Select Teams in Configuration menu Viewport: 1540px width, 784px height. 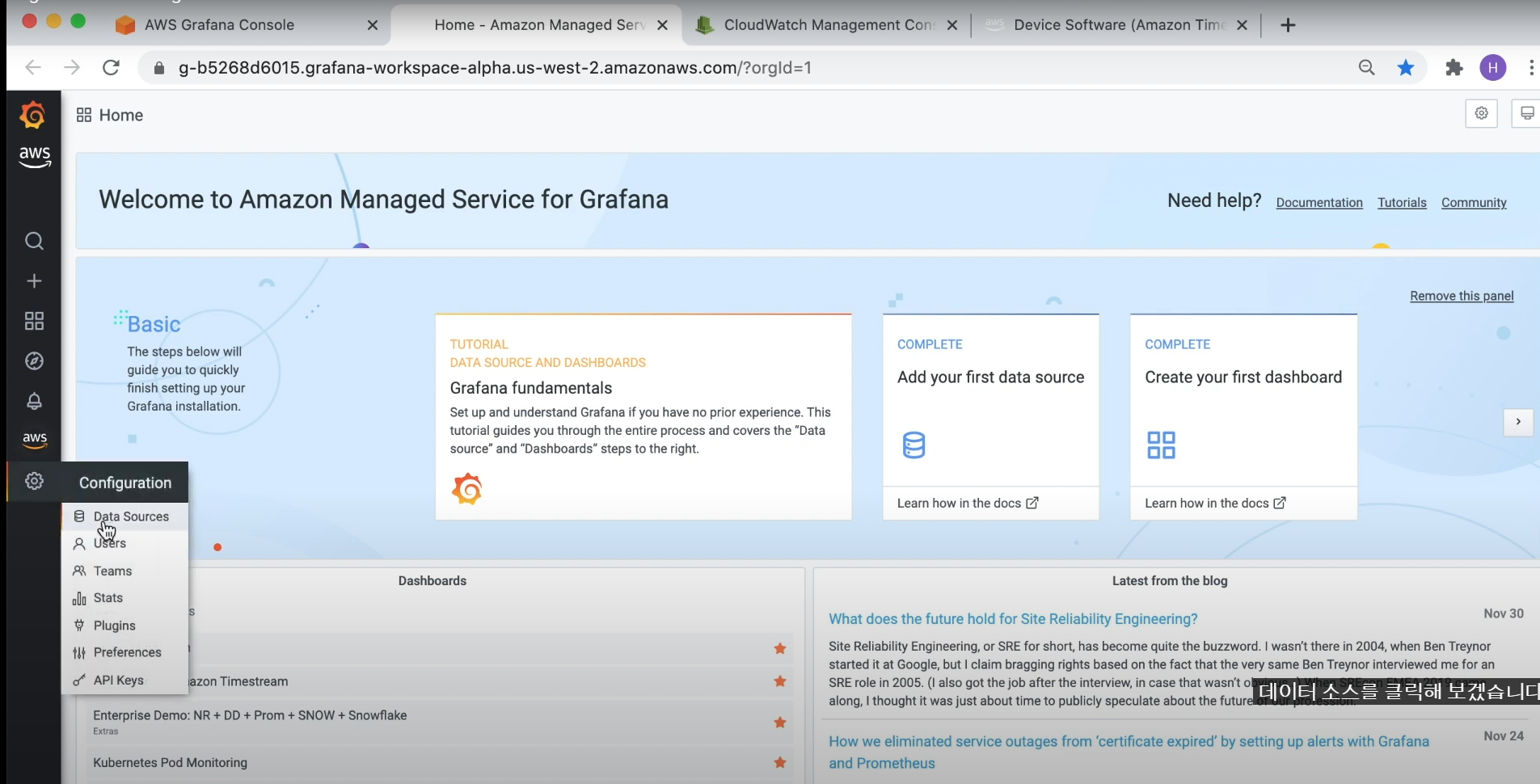point(125,571)
